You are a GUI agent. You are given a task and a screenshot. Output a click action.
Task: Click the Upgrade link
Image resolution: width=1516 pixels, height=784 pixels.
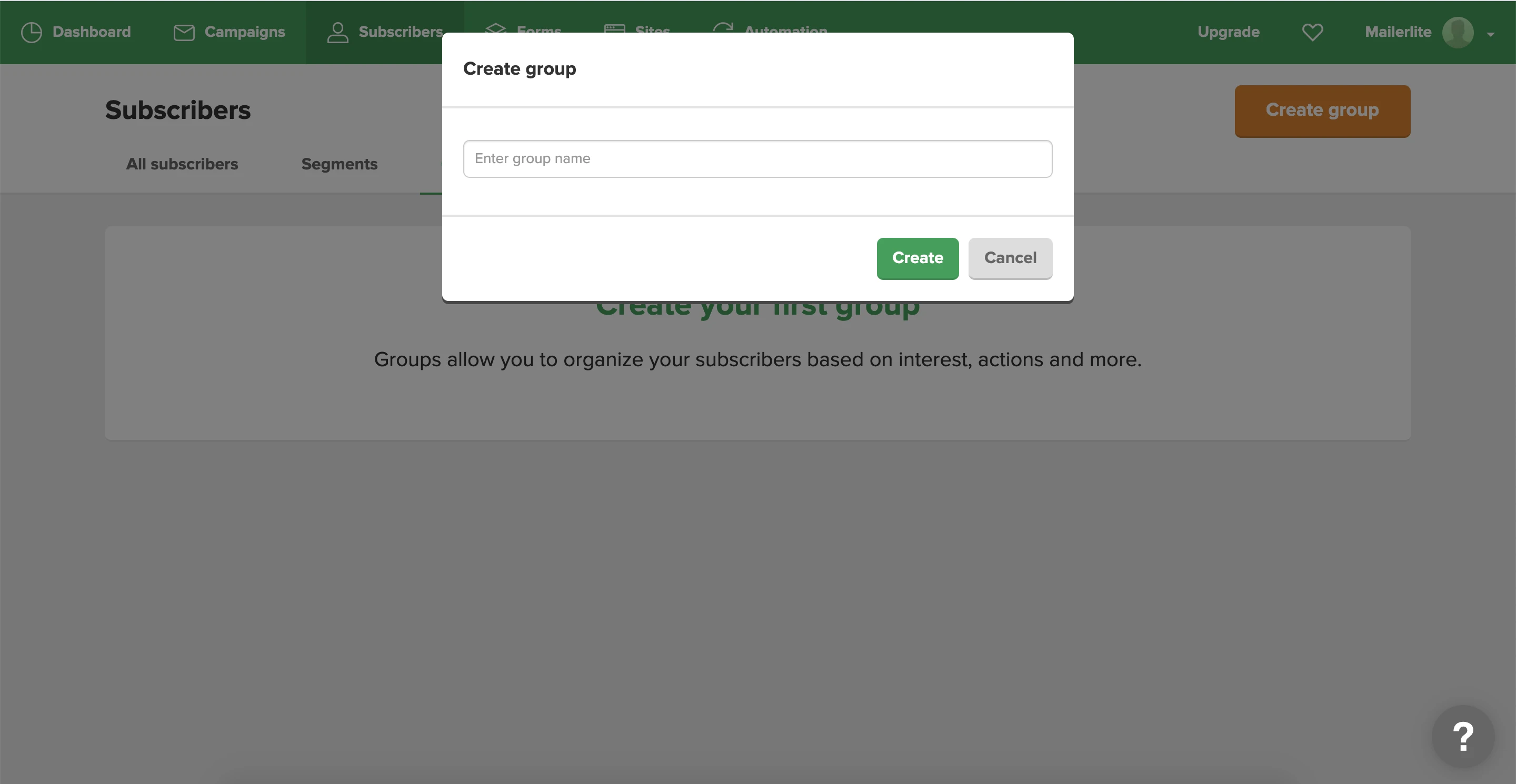coord(1228,32)
